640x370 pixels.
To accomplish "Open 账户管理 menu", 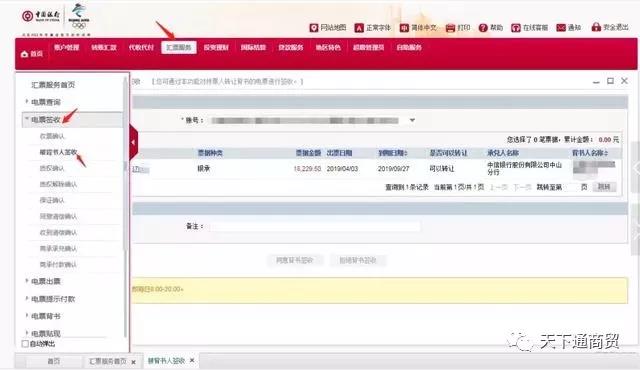I will [x=67, y=47].
